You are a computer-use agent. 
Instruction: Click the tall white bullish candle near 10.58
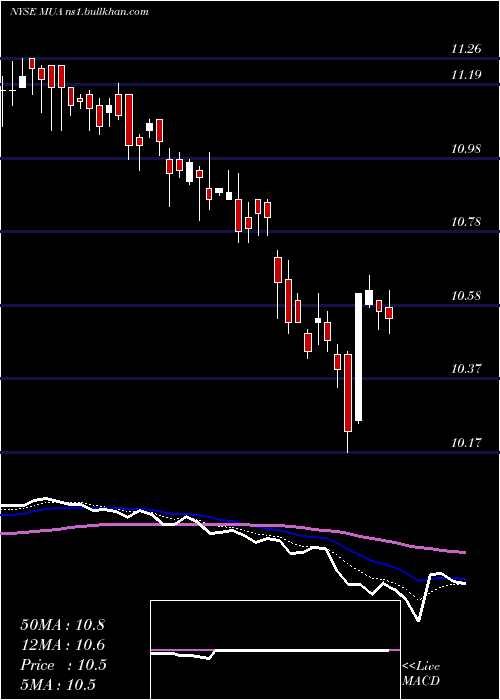click(x=358, y=357)
